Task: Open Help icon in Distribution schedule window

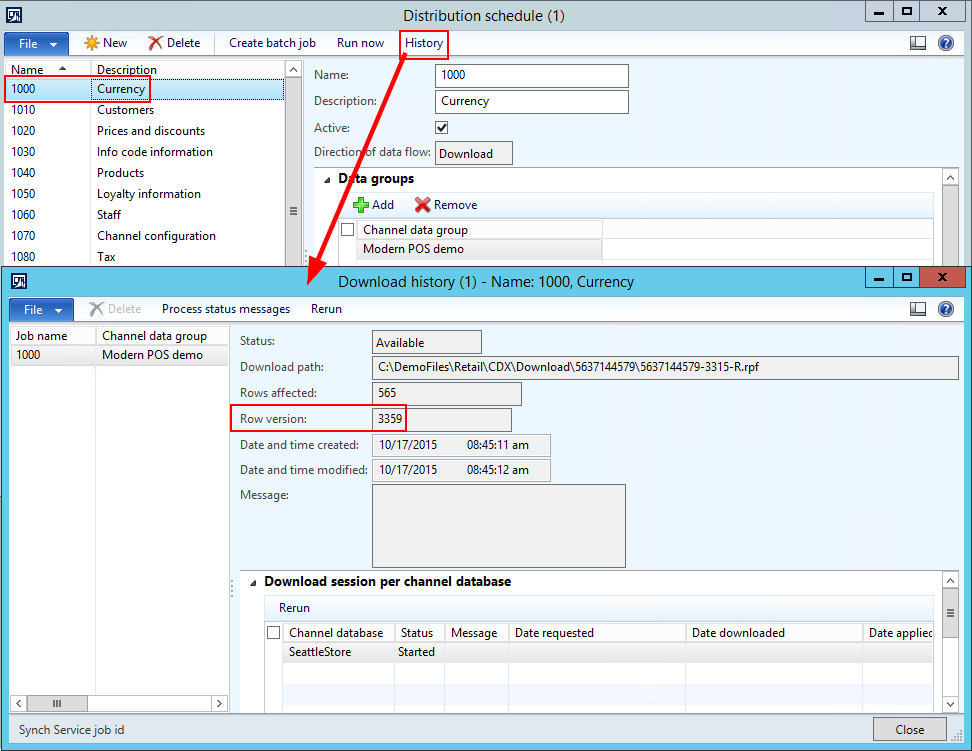Action: pyautogui.click(x=946, y=43)
